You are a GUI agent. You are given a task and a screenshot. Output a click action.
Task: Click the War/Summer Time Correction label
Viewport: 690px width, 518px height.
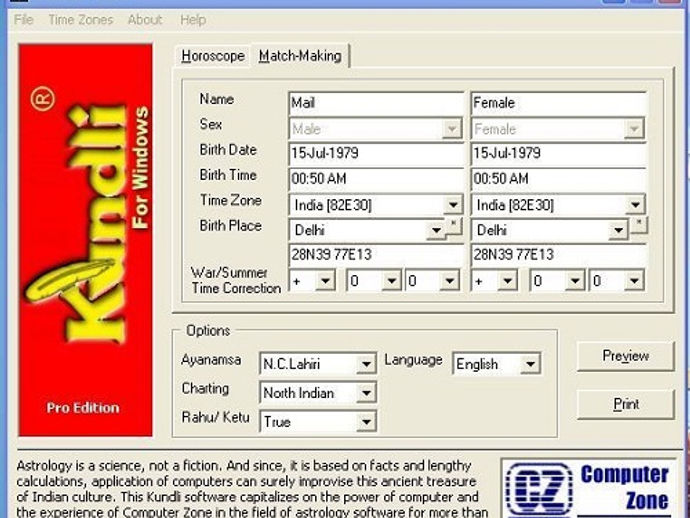[236, 280]
